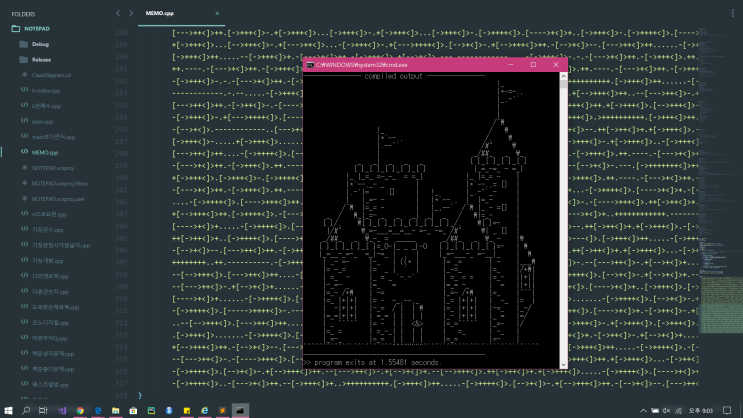Open Sticky Notes from the taskbar

pyautogui.click(x=187, y=410)
